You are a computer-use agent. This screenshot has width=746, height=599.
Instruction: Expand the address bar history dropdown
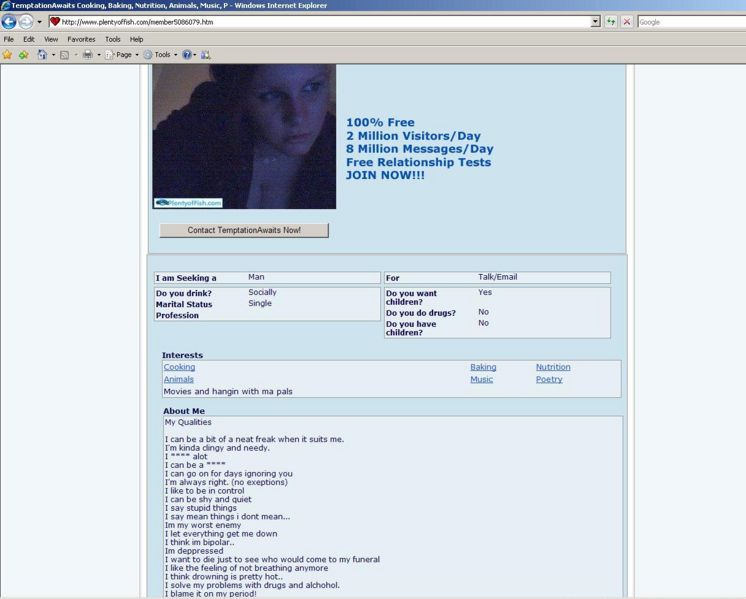596,21
